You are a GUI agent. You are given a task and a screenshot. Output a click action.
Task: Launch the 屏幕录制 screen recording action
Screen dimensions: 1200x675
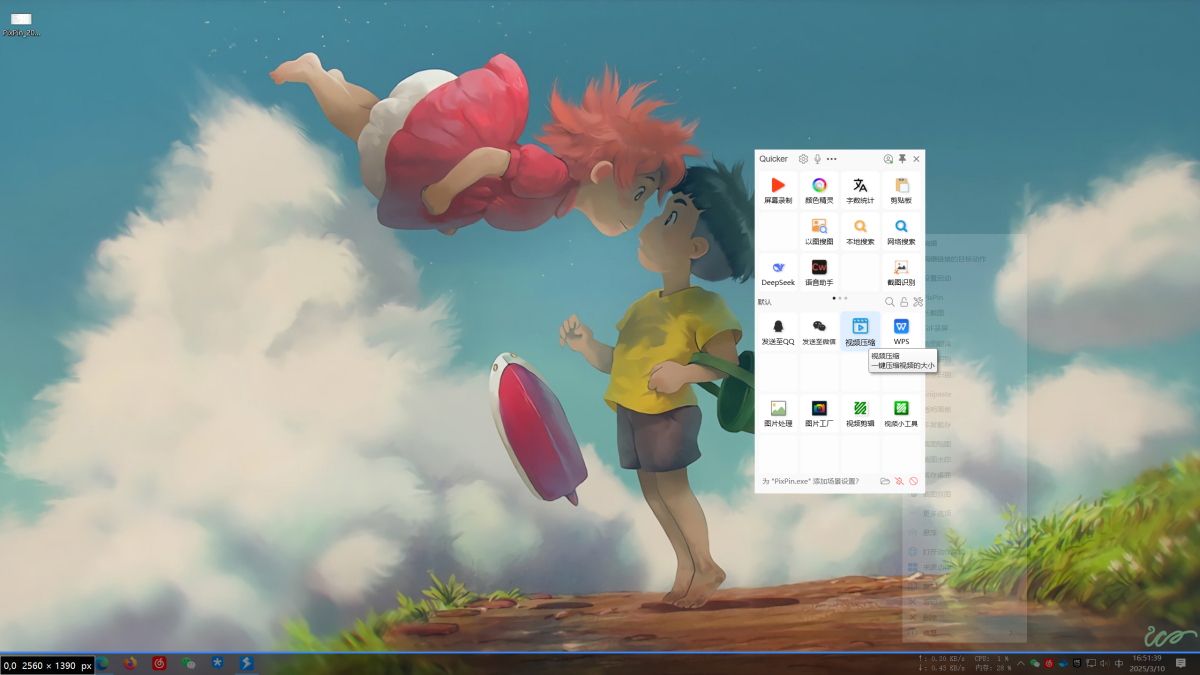(x=778, y=190)
